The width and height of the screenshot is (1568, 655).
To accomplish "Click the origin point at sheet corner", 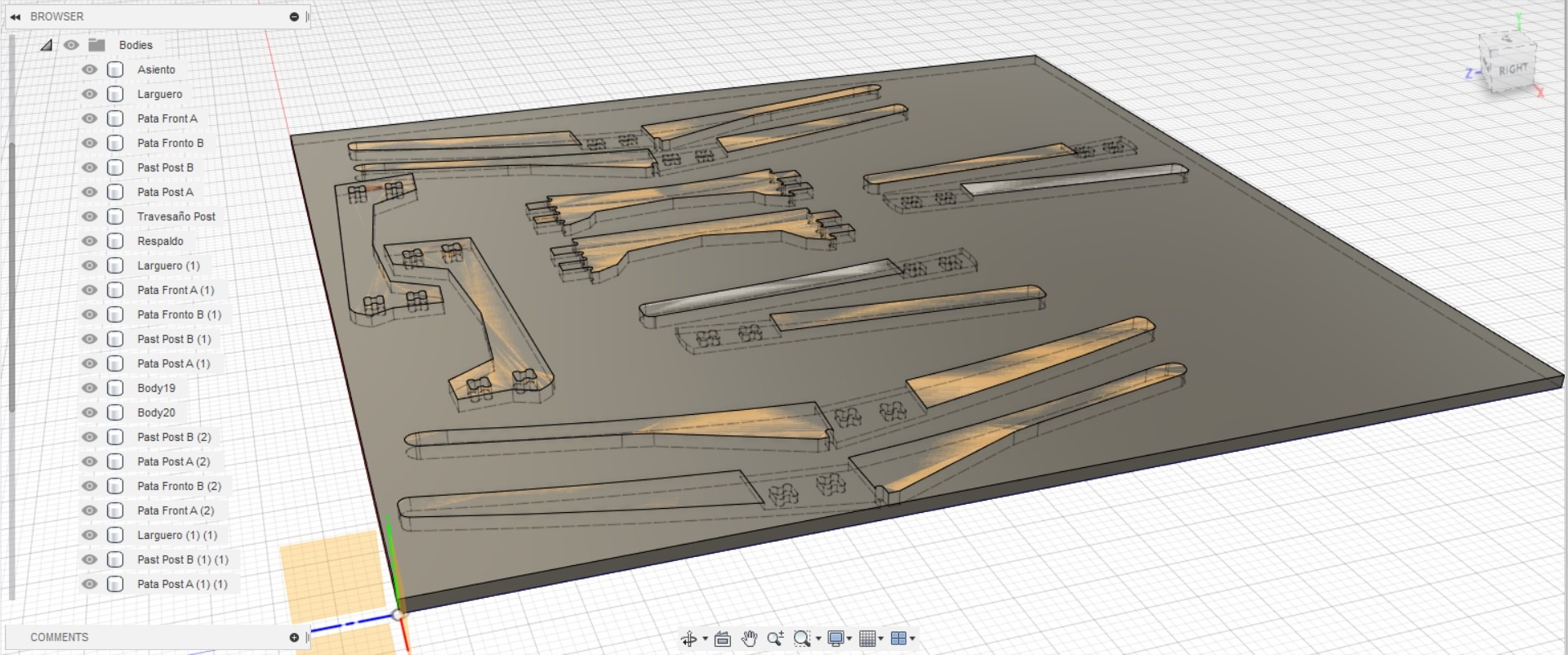I will [398, 614].
